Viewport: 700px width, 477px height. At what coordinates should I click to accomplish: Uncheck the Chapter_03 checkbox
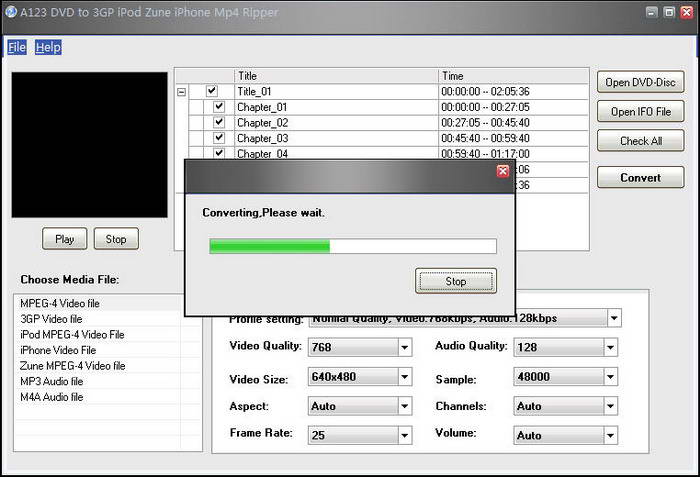coord(219,138)
